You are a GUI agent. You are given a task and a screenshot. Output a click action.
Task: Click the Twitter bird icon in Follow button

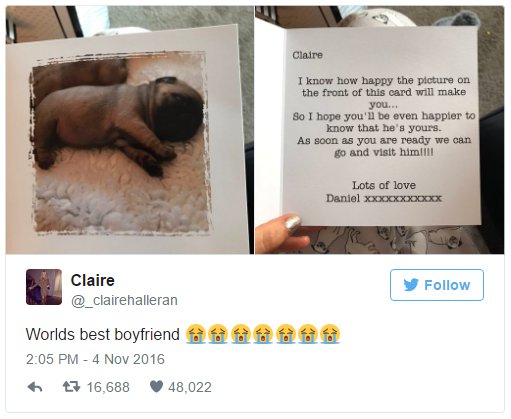(411, 285)
